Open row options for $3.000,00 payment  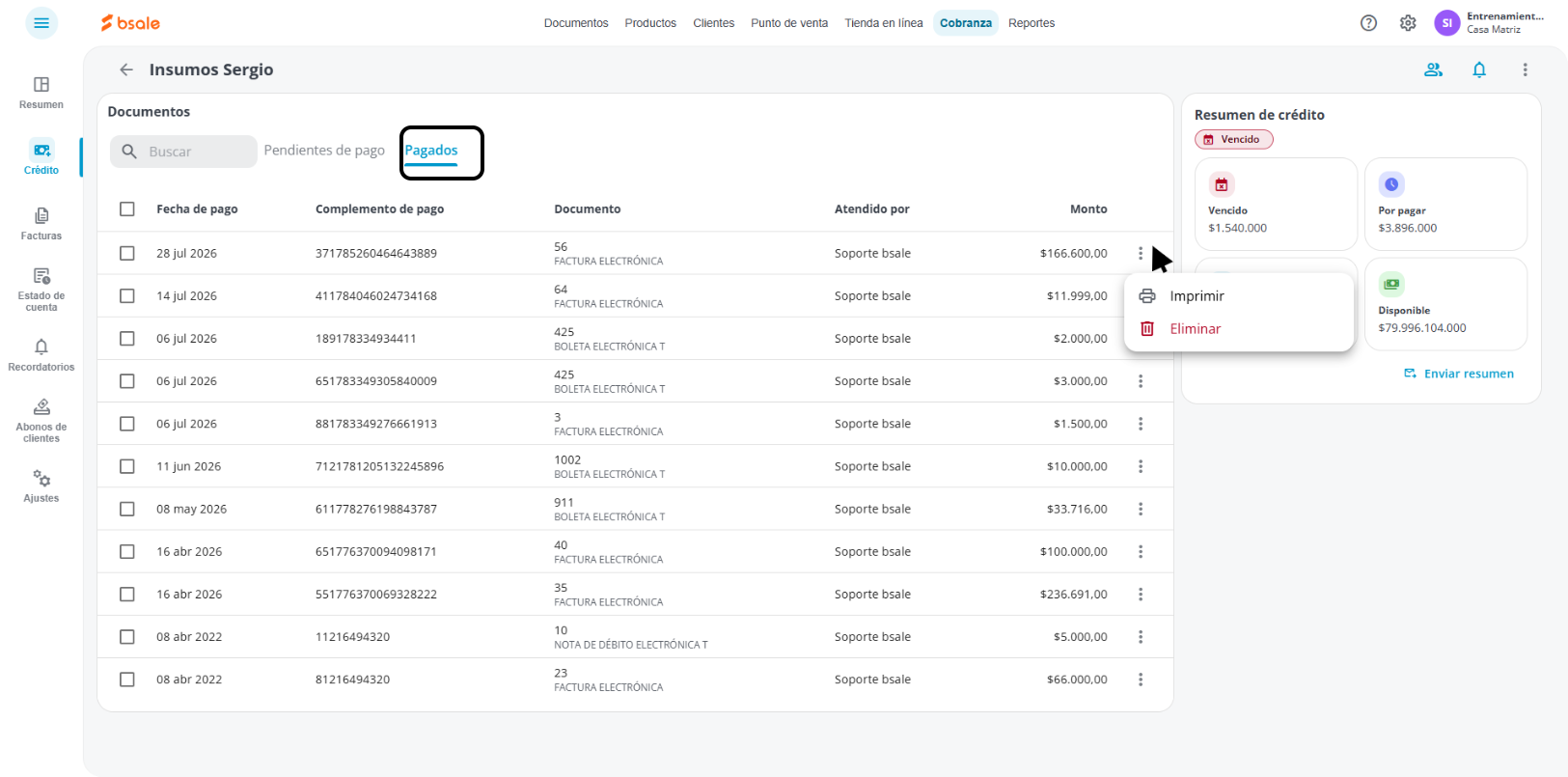(x=1141, y=381)
